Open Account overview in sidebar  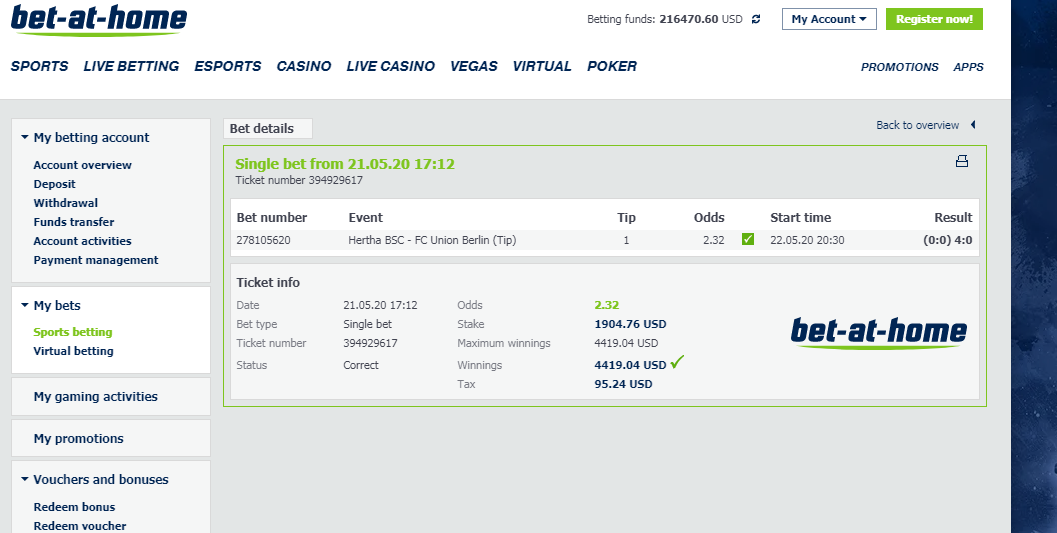click(x=82, y=165)
